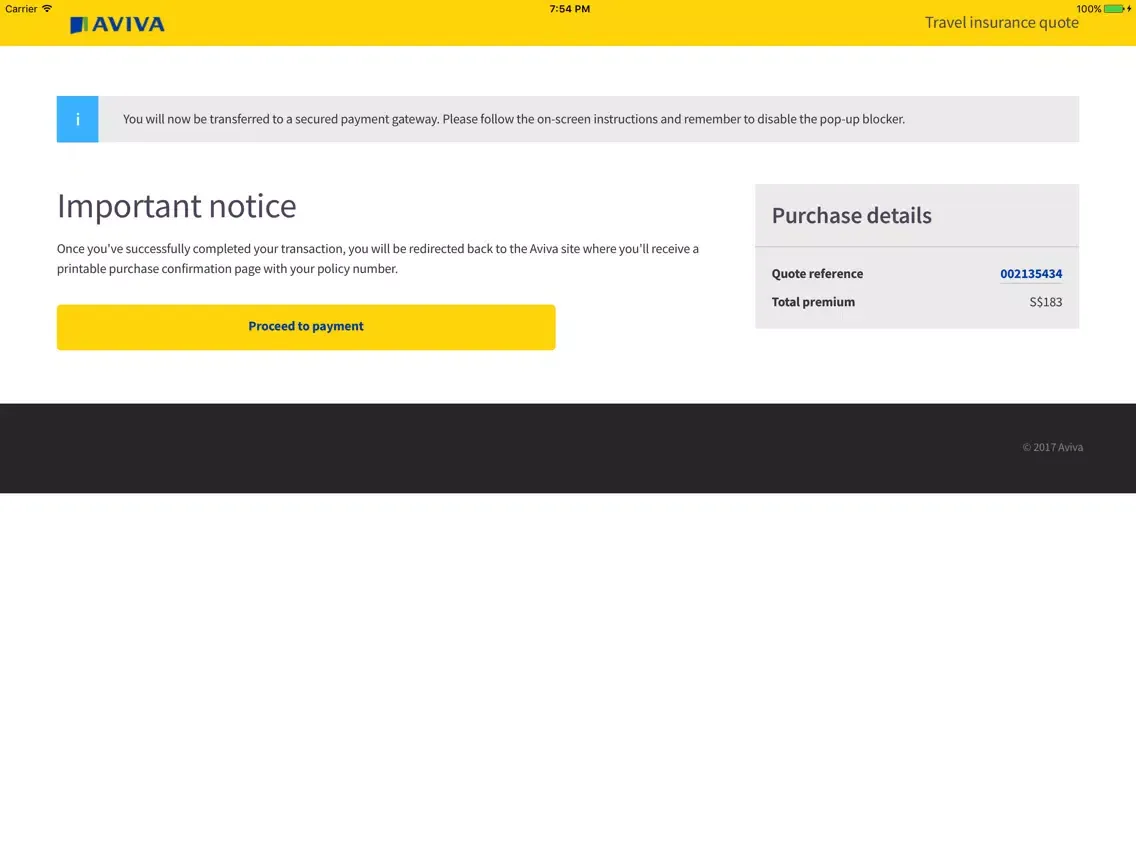The image size is (1136, 852).
Task: Tap the 7:54 PM clock in status bar
Action: [569, 9]
